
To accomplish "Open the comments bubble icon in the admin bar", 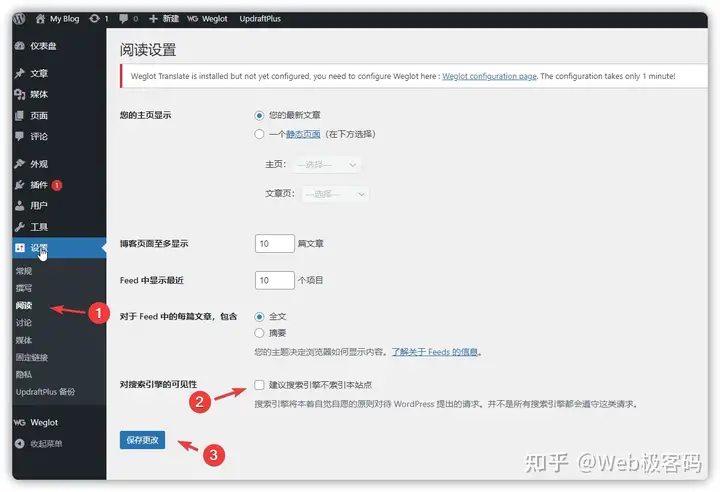I will click(123, 19).
